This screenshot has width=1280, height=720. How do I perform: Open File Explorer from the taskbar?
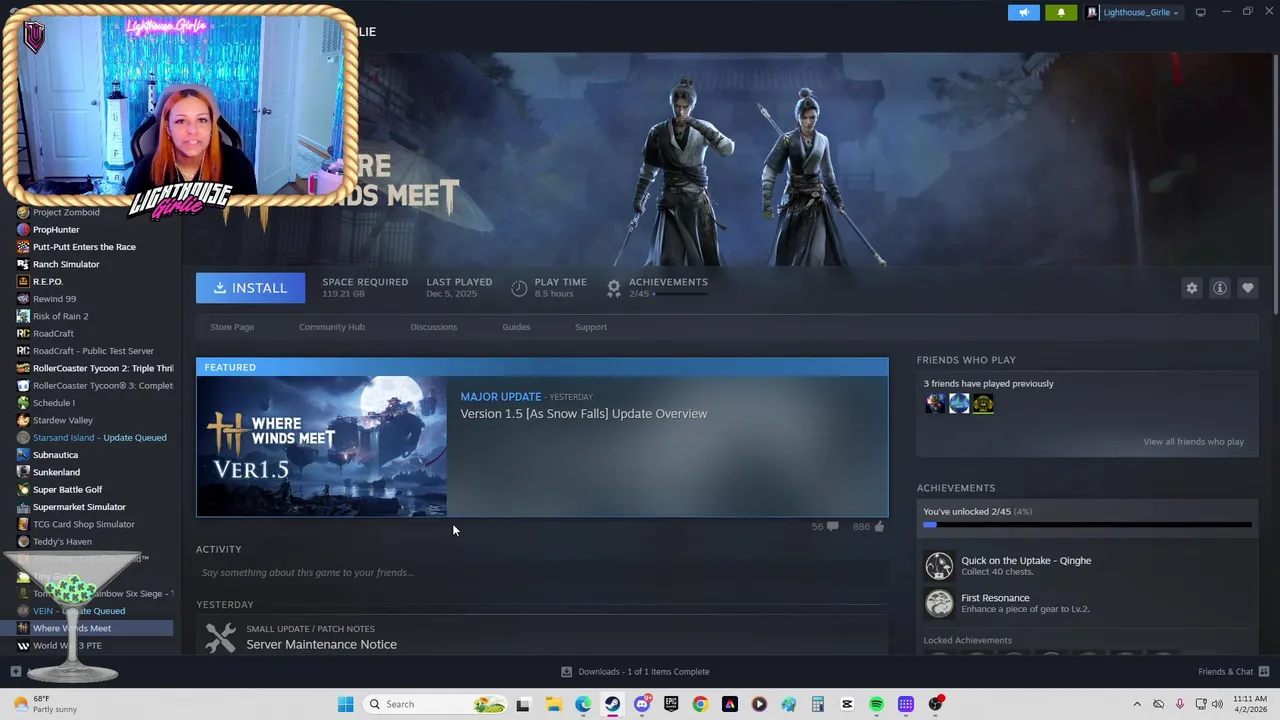tap(553, 704)
